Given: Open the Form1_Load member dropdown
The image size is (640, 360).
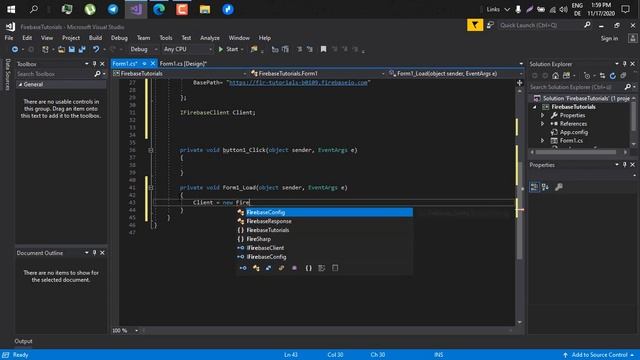Looking at the screenshot, I should (x=455, y=73).
